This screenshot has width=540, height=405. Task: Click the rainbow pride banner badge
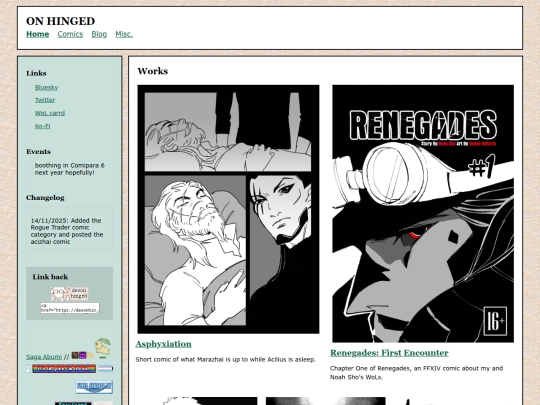tap(64, 369)
